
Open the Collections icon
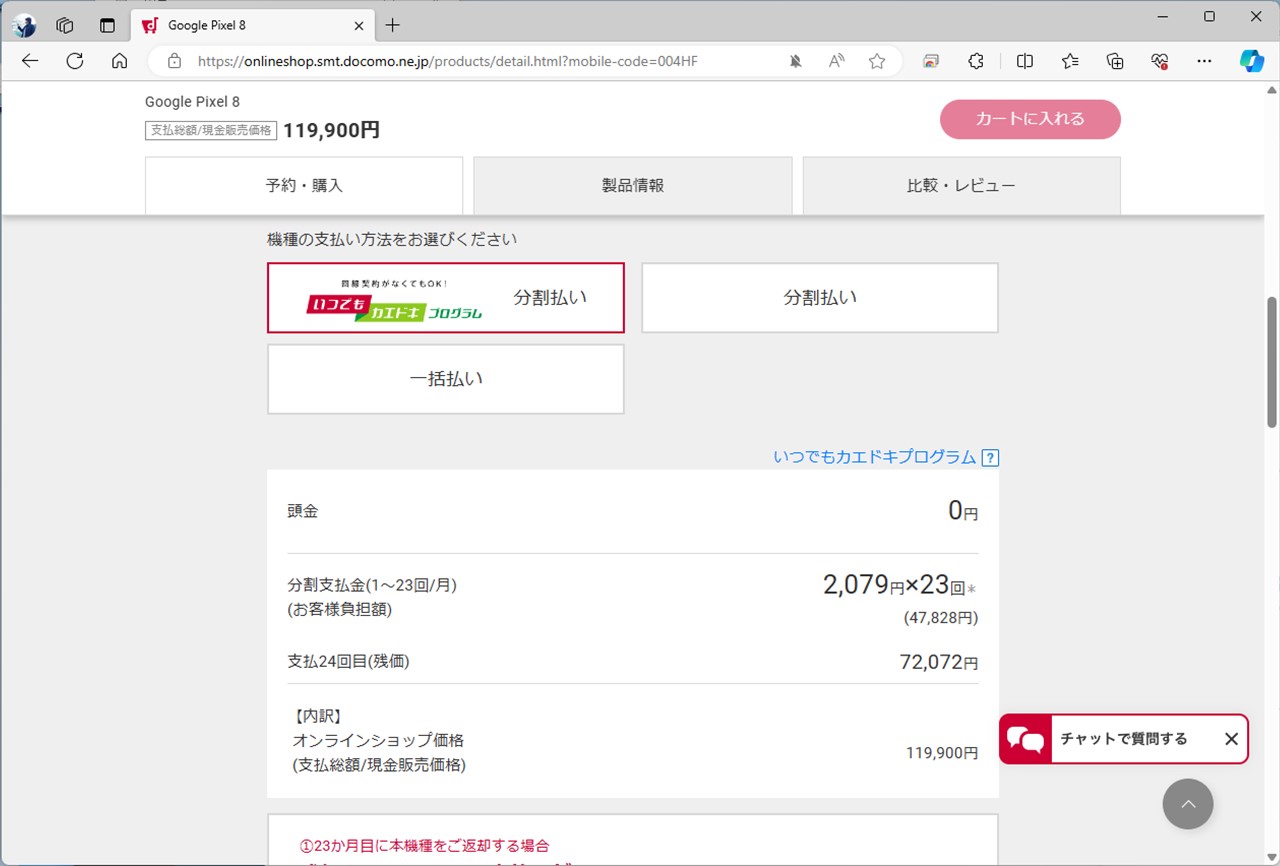click(1115, 61)
